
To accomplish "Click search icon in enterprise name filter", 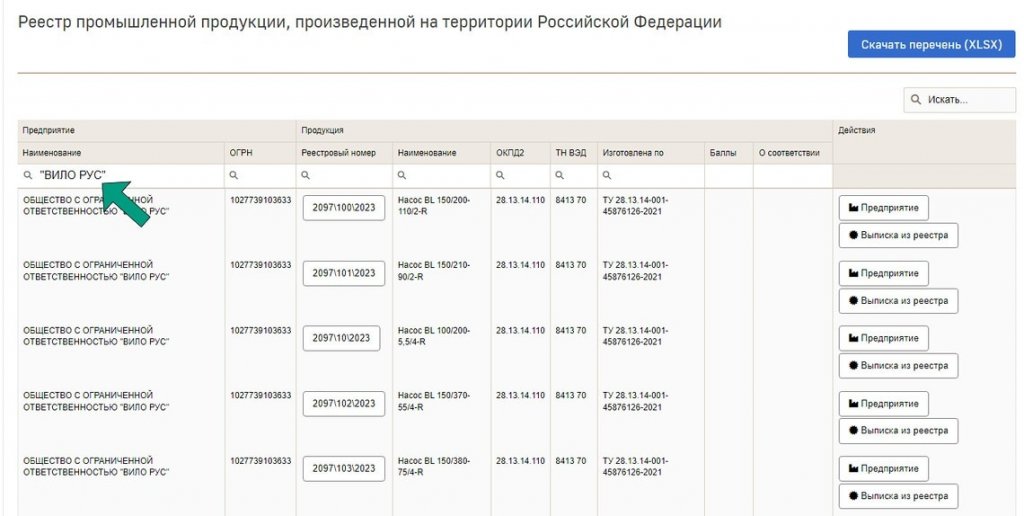I will [27, 176].
